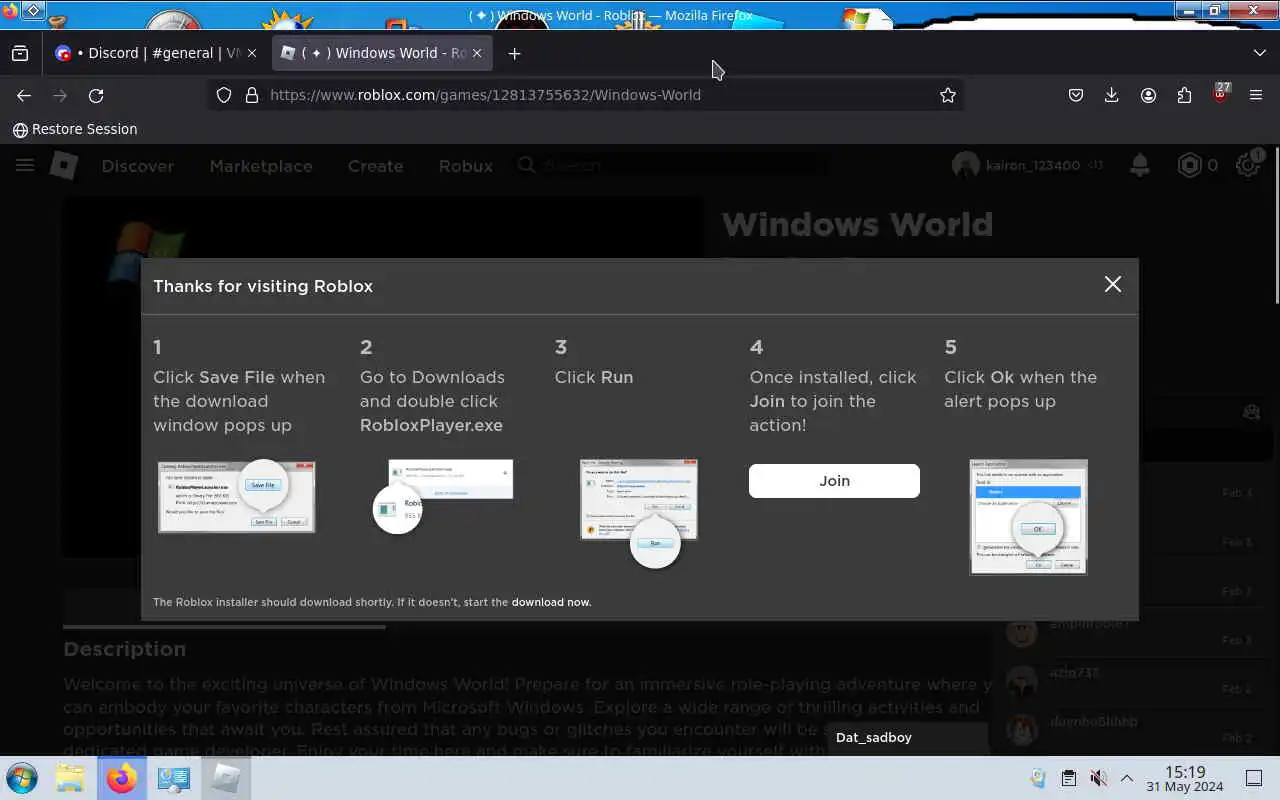
Task: Close the Windows World tab
Action: point(478,53)
